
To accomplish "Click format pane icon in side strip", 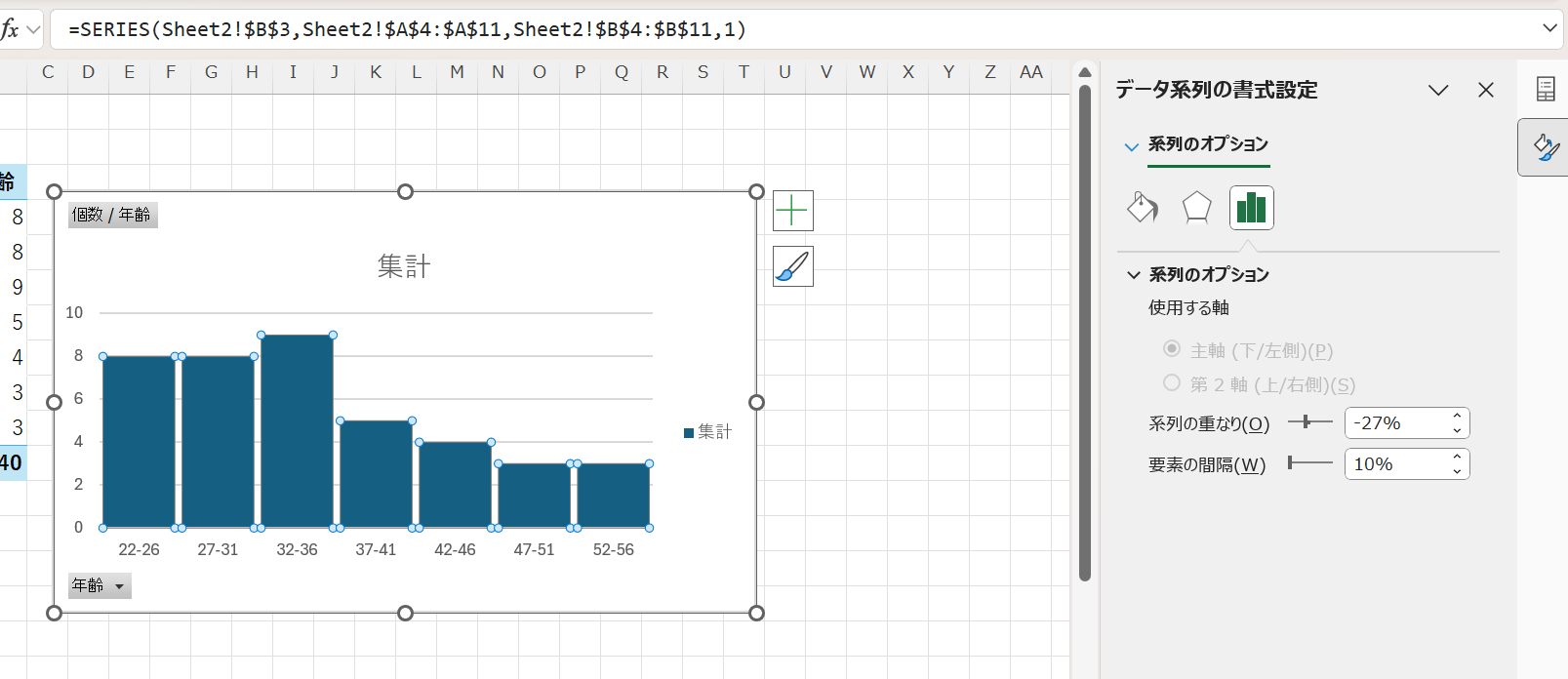I will pos(1545,147).
